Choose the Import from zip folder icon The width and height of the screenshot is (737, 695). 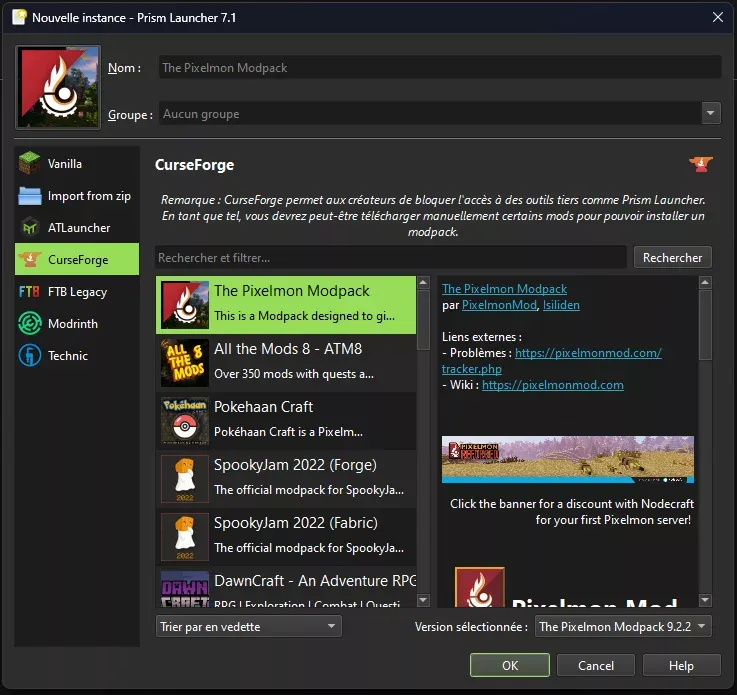[x=30, y=195]
